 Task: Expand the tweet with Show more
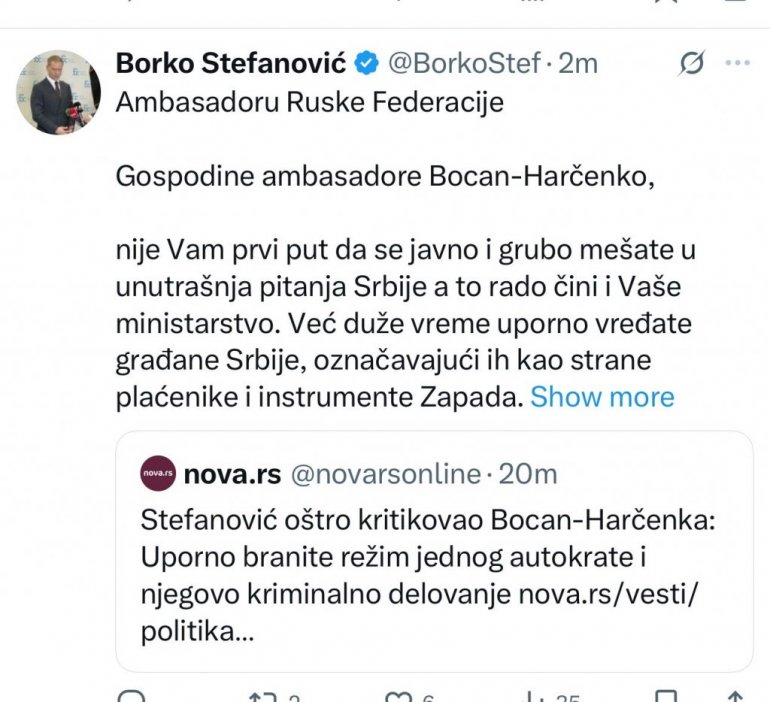pos(602,397)
